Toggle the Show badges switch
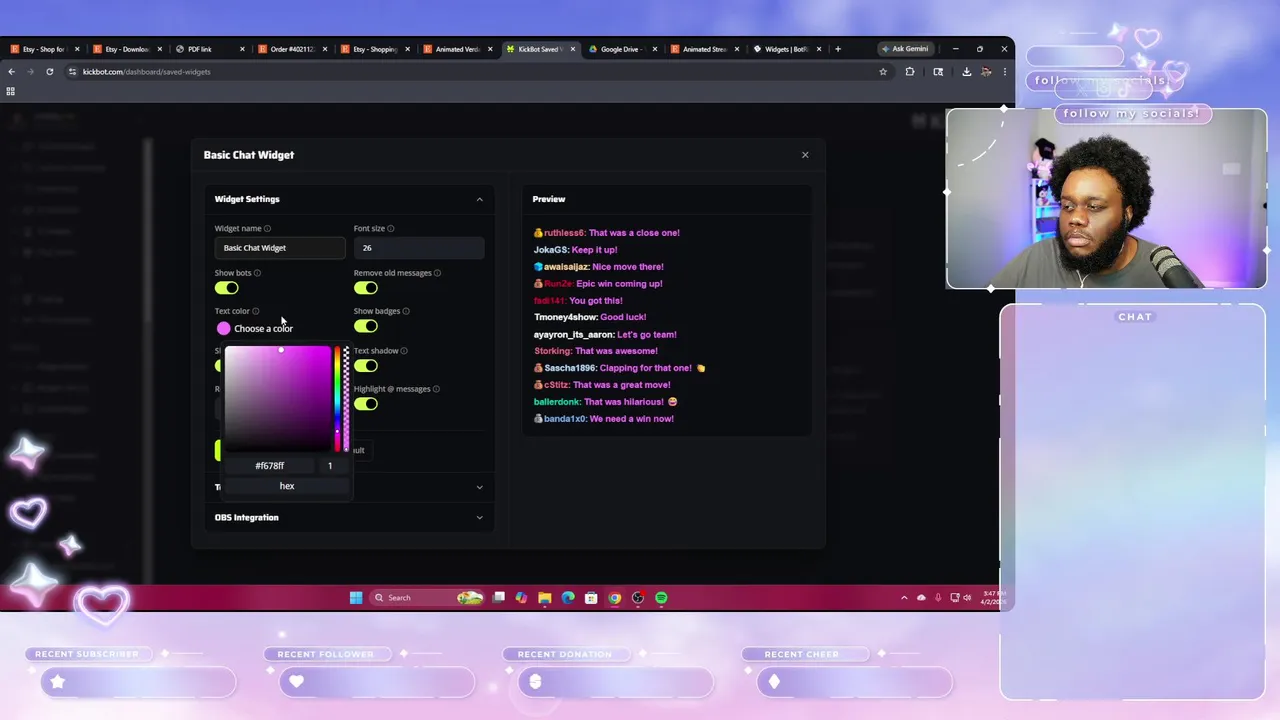Viewport: 1280px width, 720px height. 366,326
